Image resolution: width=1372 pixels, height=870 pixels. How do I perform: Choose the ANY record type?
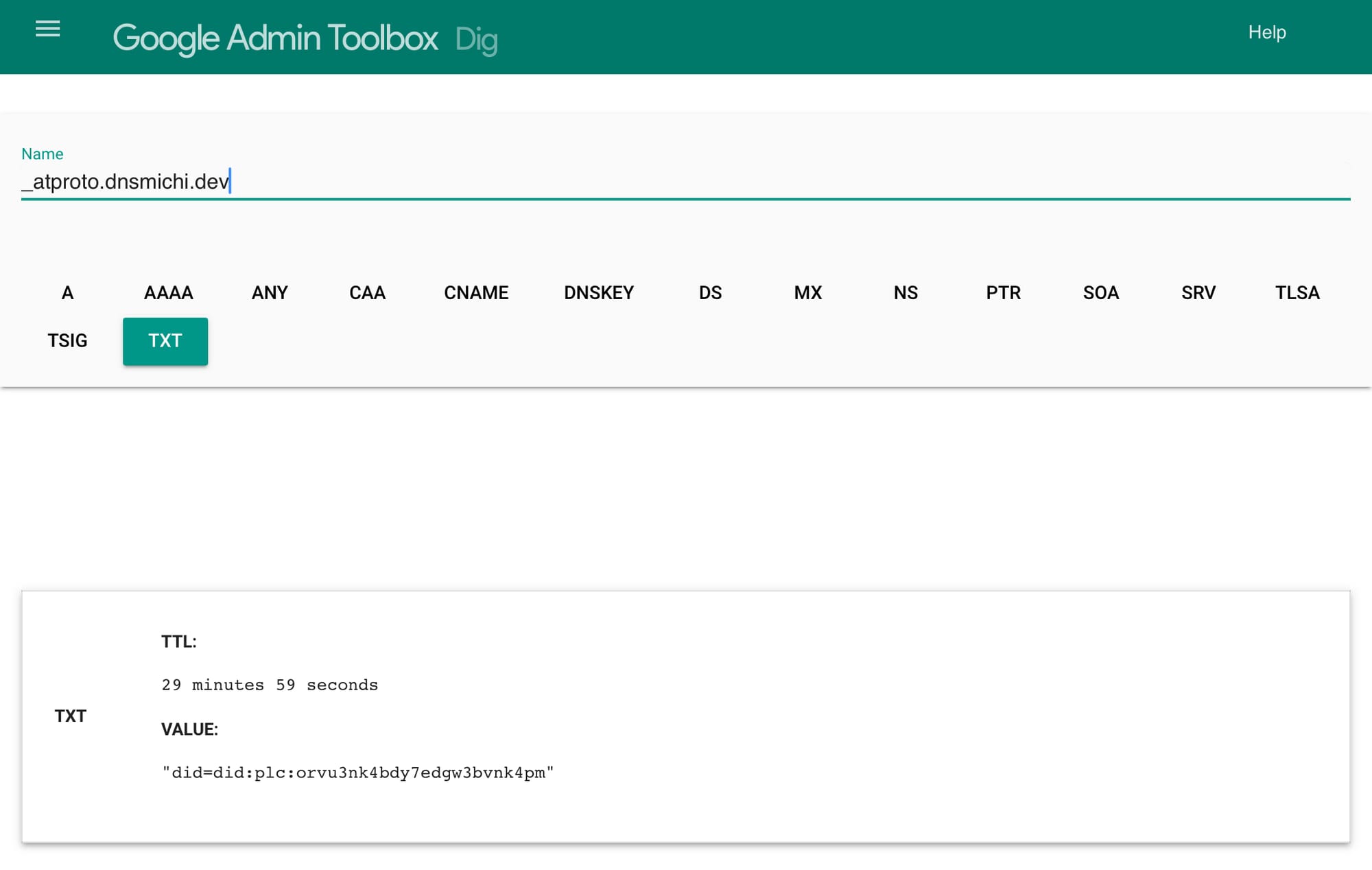pyautogui.click(x=270, y=293)
